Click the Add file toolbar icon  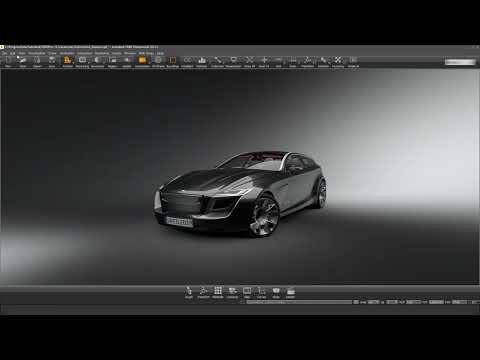pos(37,62)
